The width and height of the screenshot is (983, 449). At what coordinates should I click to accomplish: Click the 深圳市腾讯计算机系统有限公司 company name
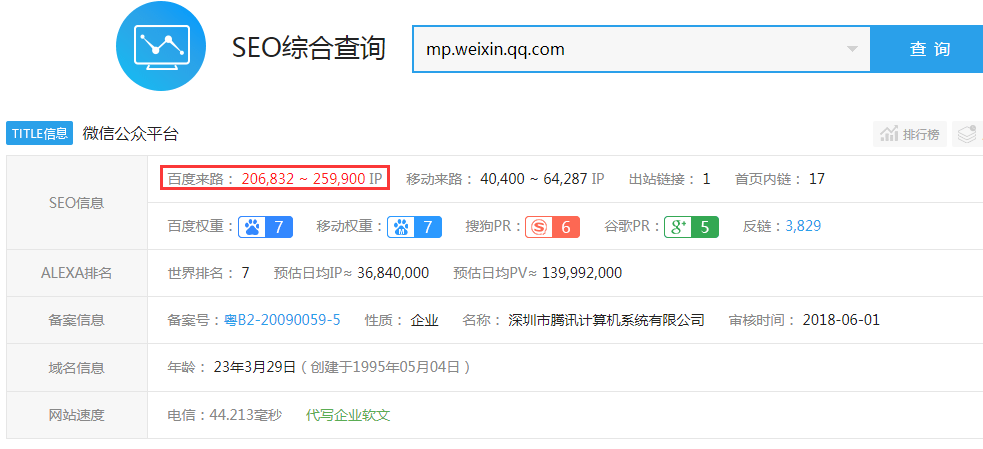coord(606,320)
